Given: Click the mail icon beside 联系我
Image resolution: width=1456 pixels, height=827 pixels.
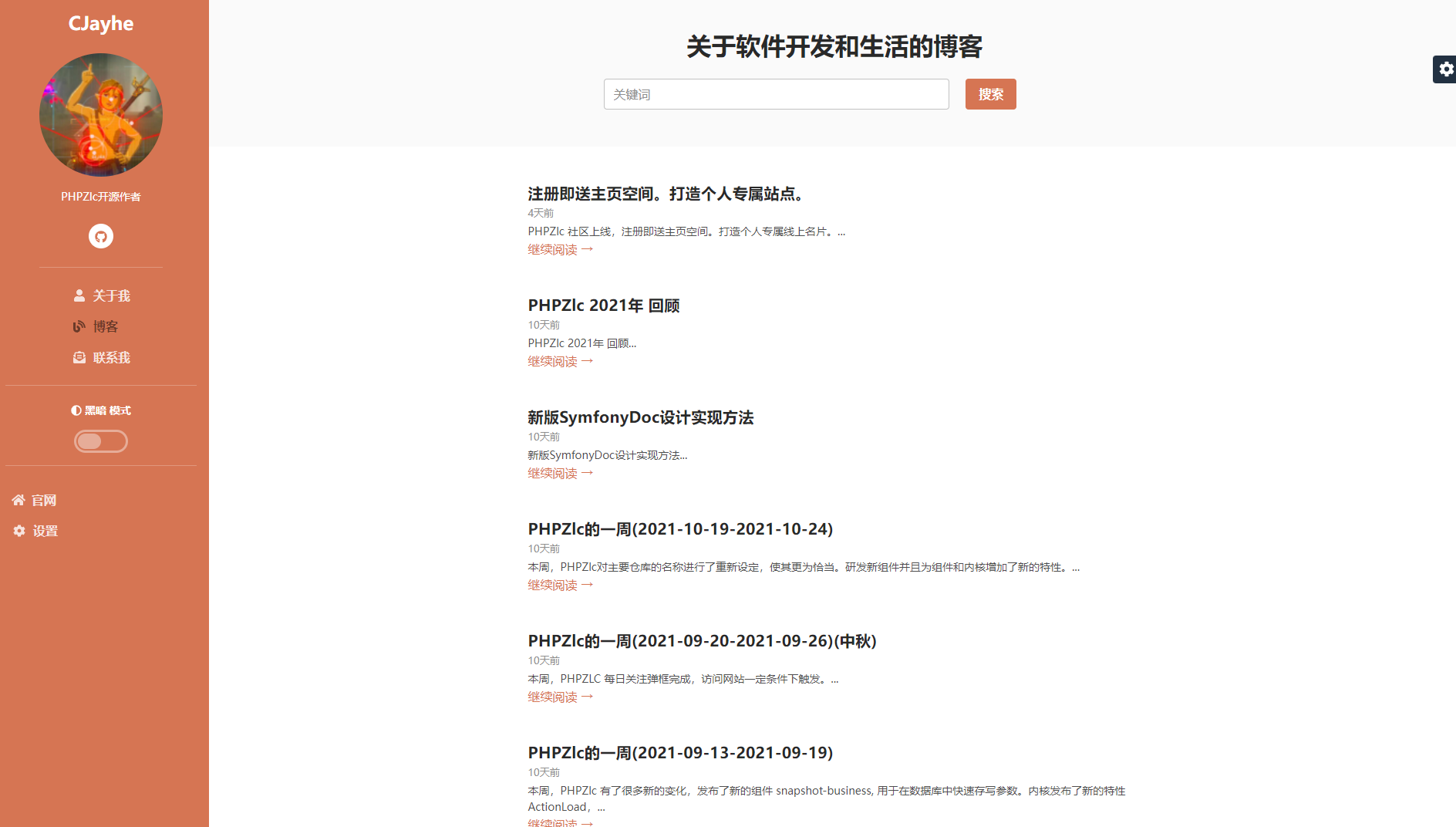Looking at the screenshot, I should pos(79,358).
